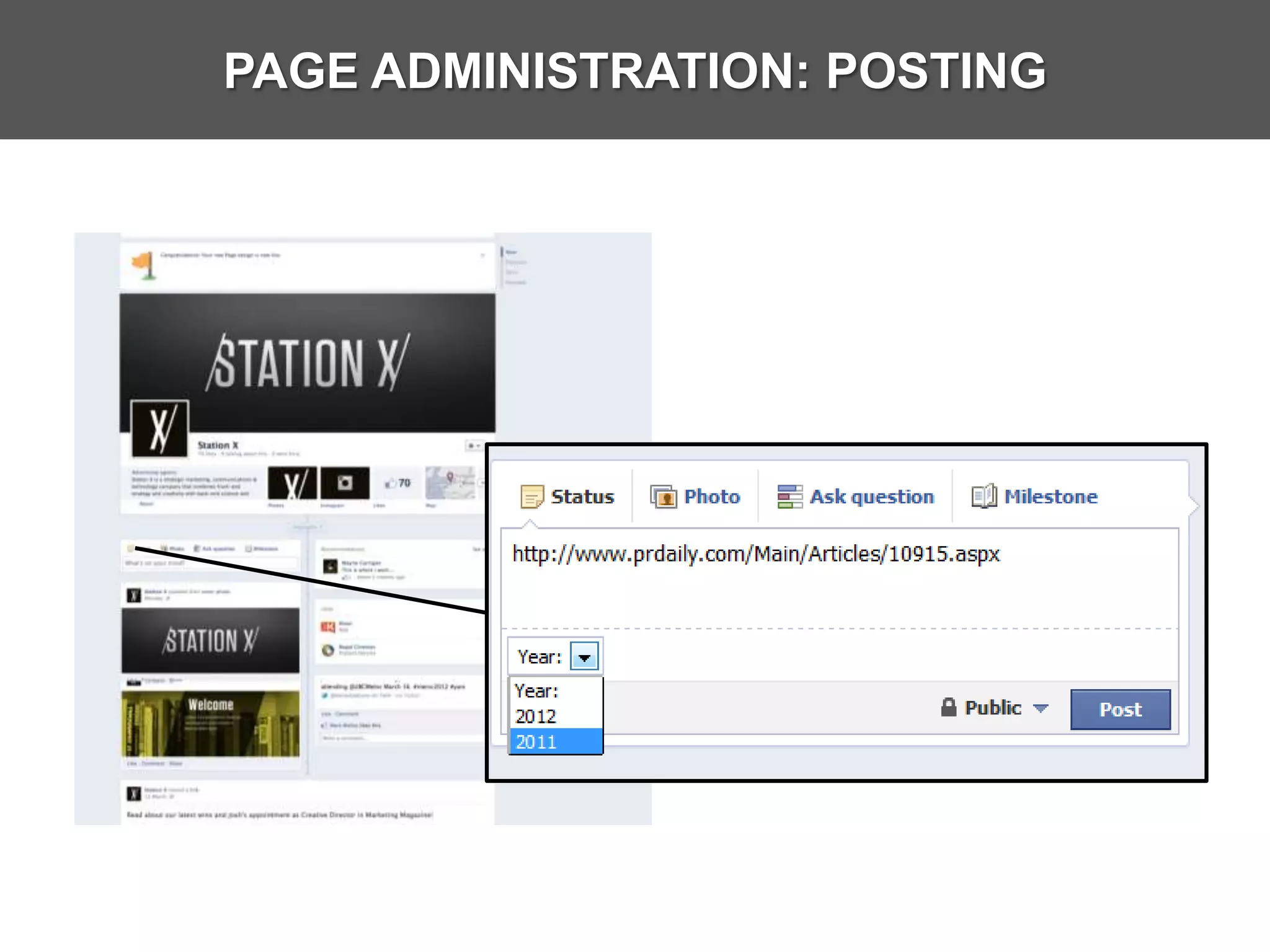
Task: Click the Ask question poll icon
Action: point(789,496)
